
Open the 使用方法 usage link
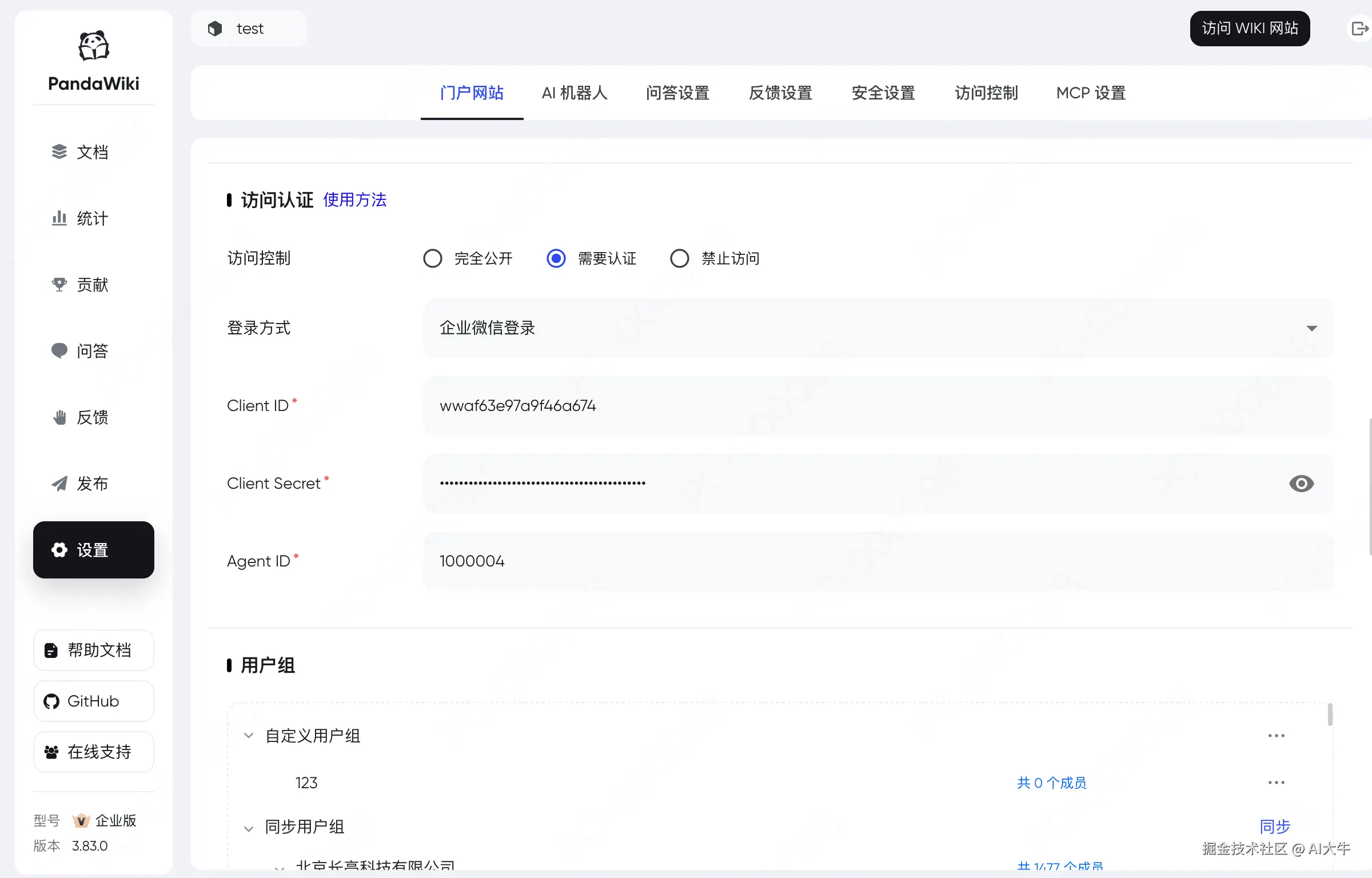coord(354,200)
